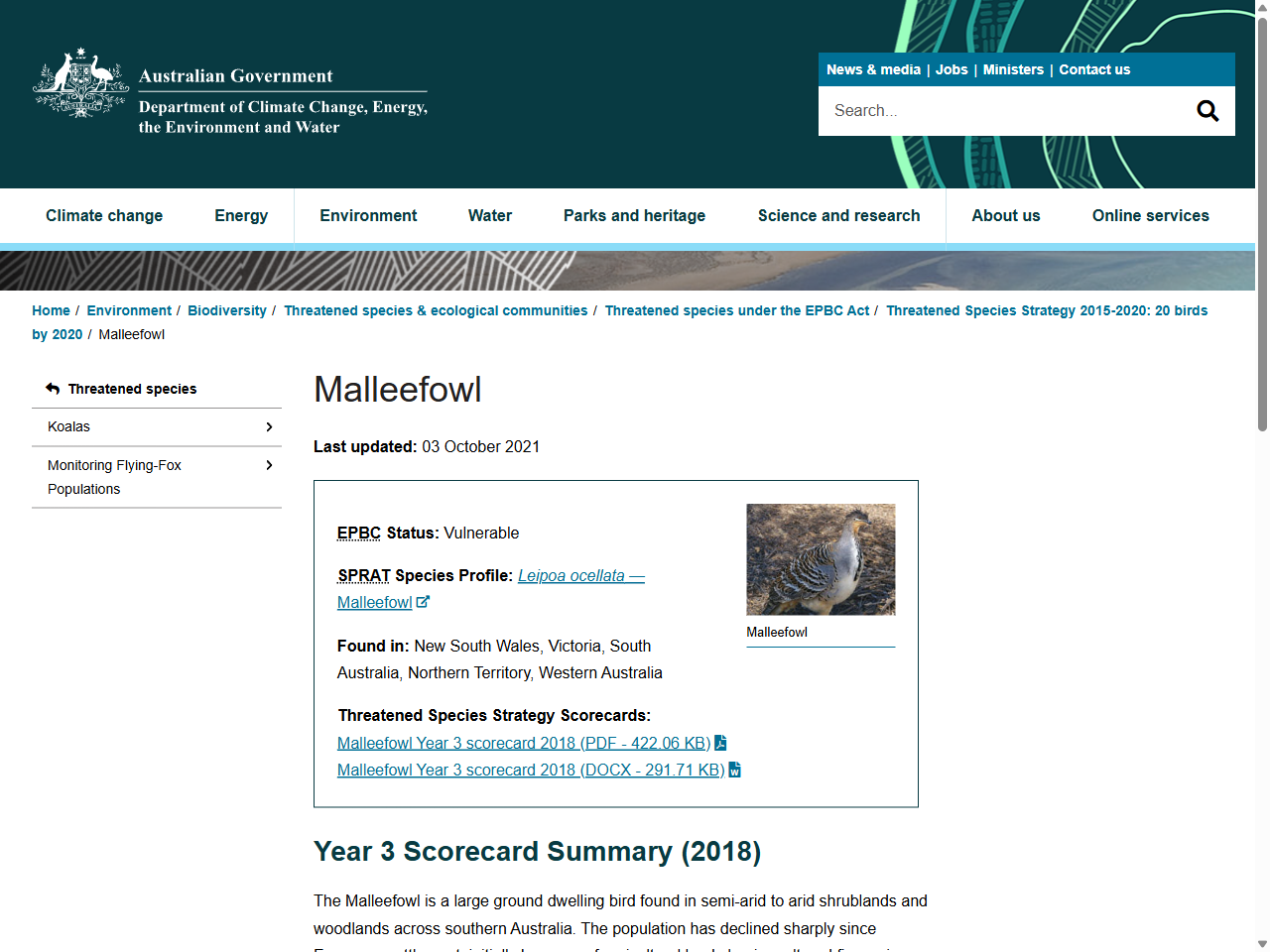Select the About us navigation tab
This screenshot has height=952, width=1270.
coord(1006,215)
